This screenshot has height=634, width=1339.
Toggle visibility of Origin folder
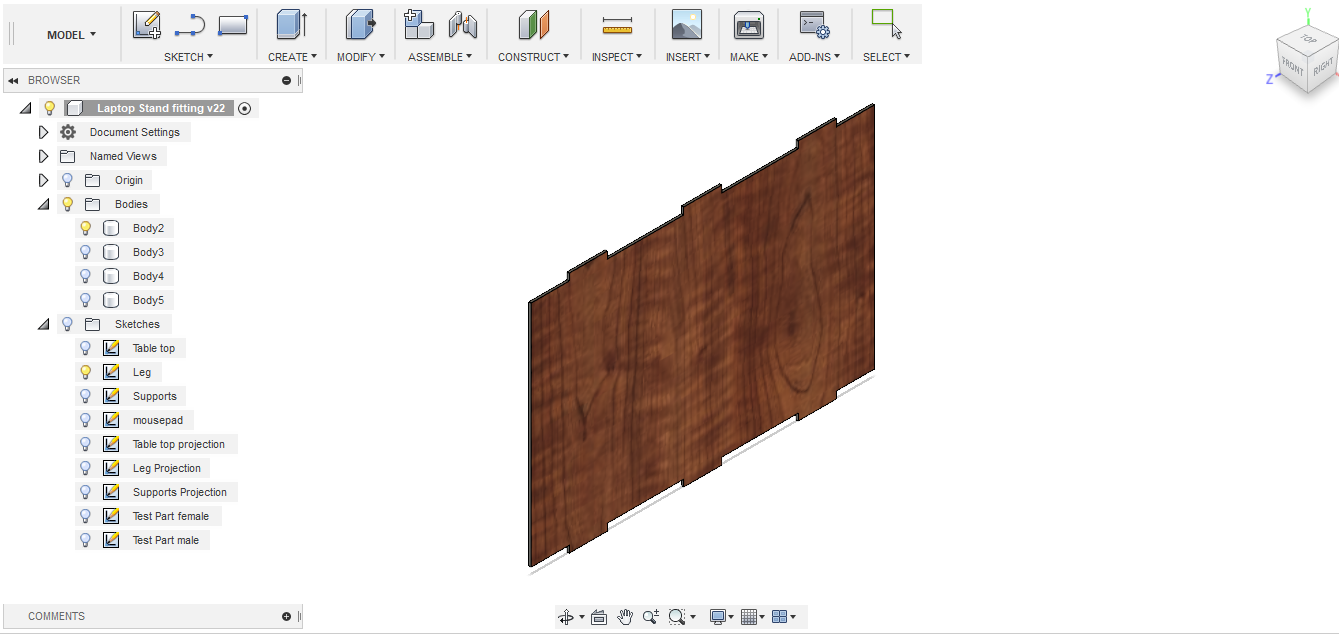[68, 180]
